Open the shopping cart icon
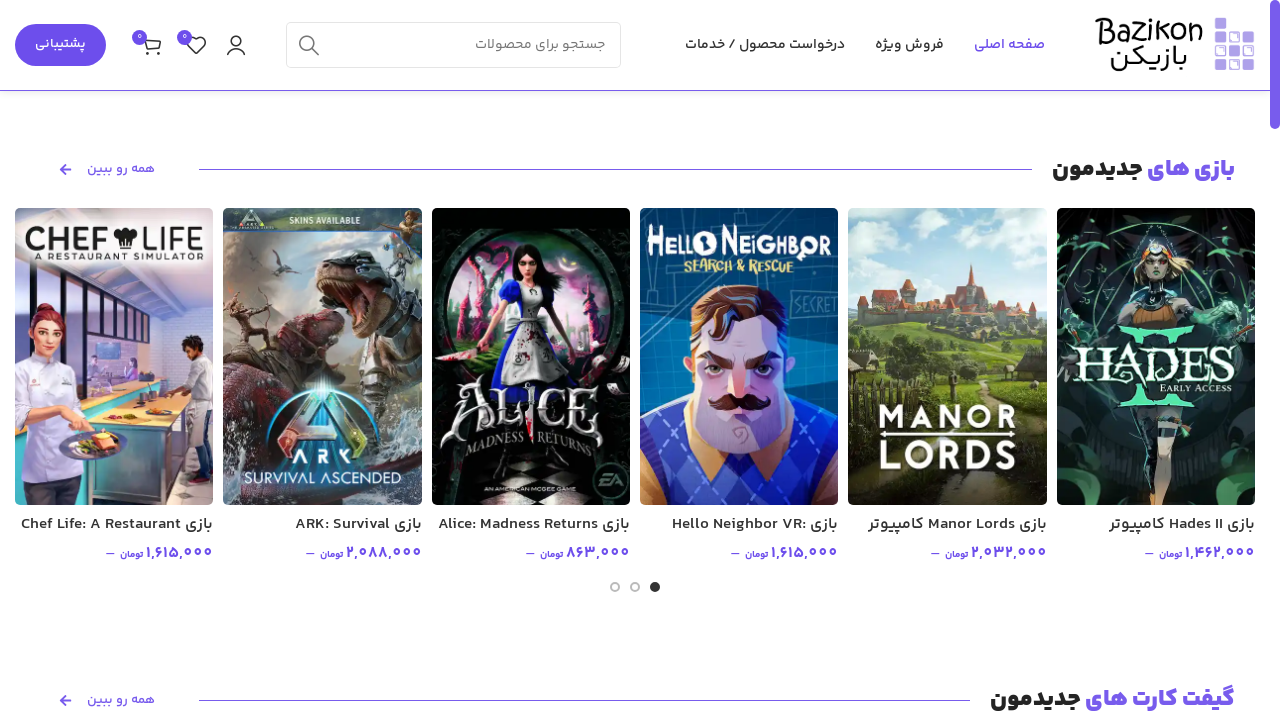Screen dimensions: 1280x720 (152, 46)
